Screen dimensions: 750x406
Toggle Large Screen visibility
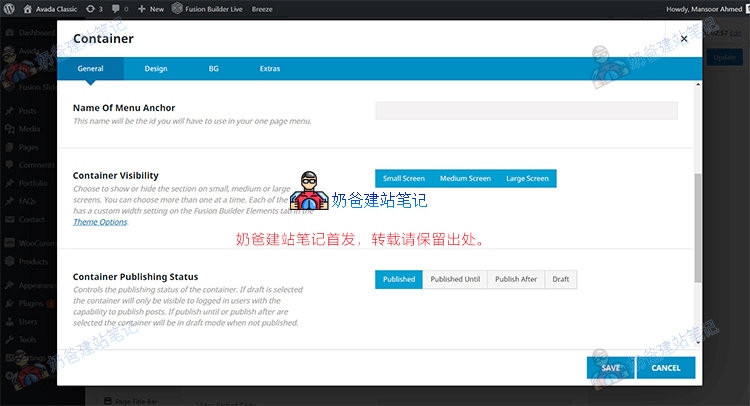click(527, 178)
